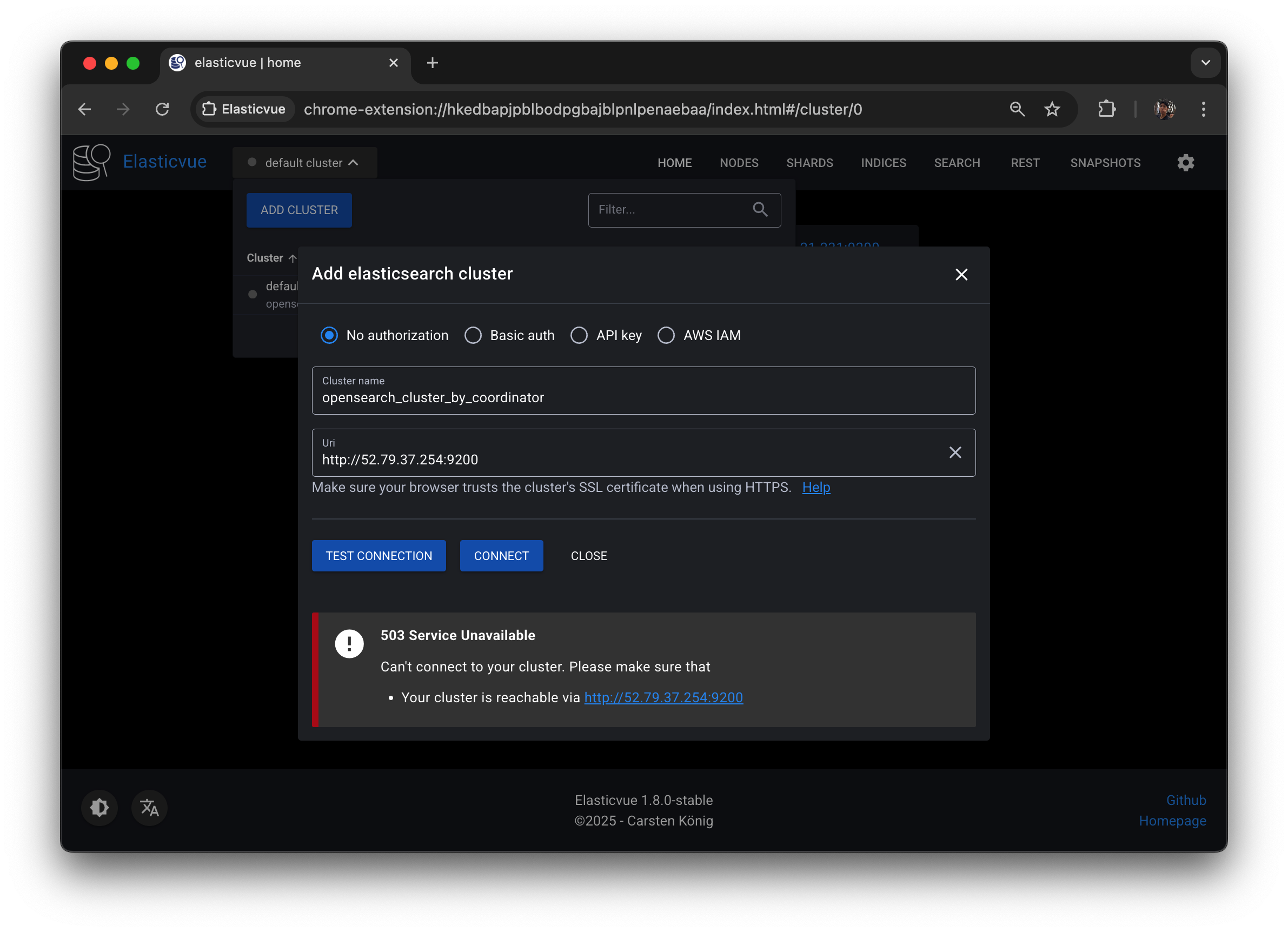Click into the Cluster name field
1288x932 pixels.
[x=643, y=397]
